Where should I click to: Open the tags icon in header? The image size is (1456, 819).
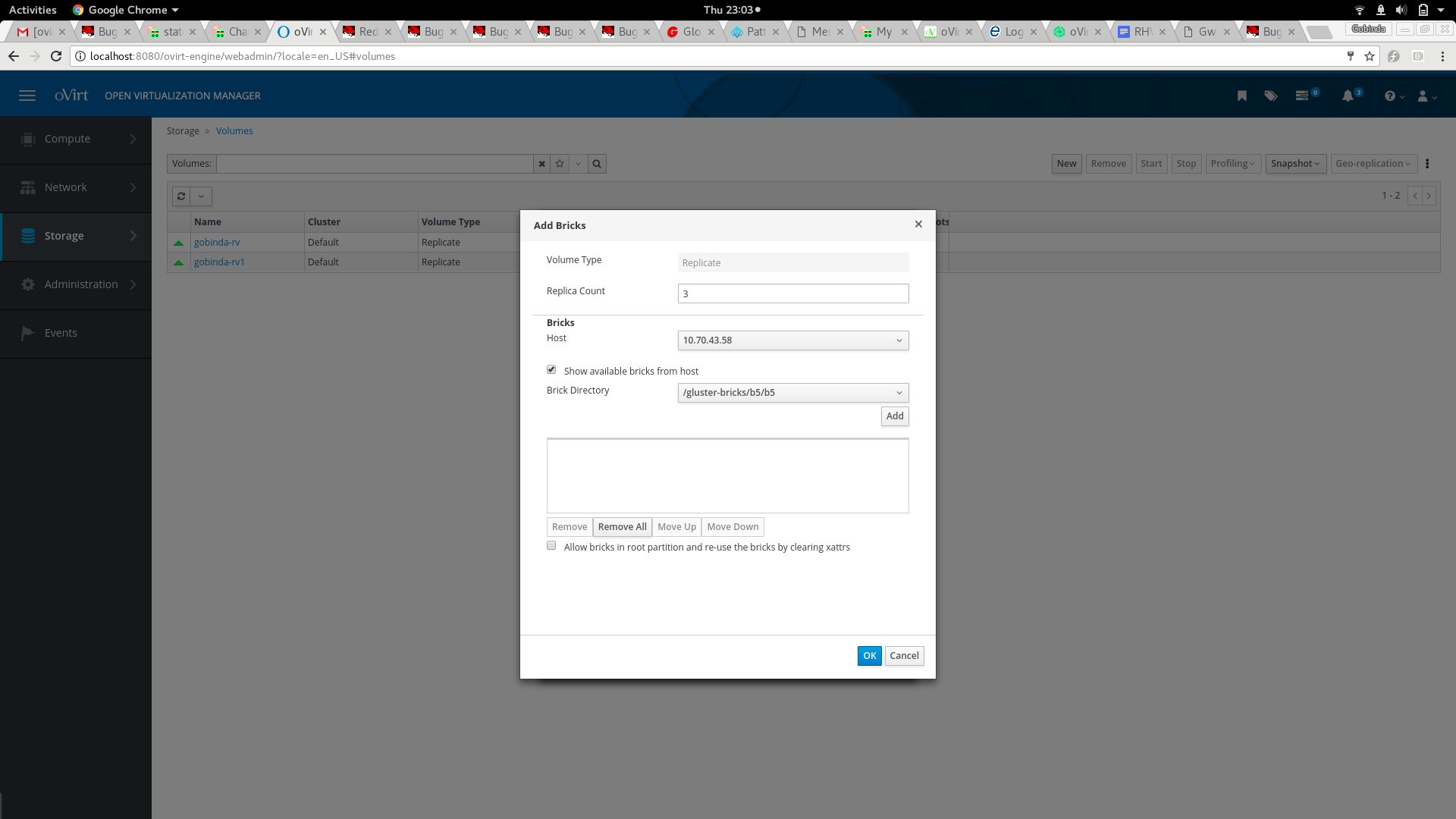click(1271, 96)
